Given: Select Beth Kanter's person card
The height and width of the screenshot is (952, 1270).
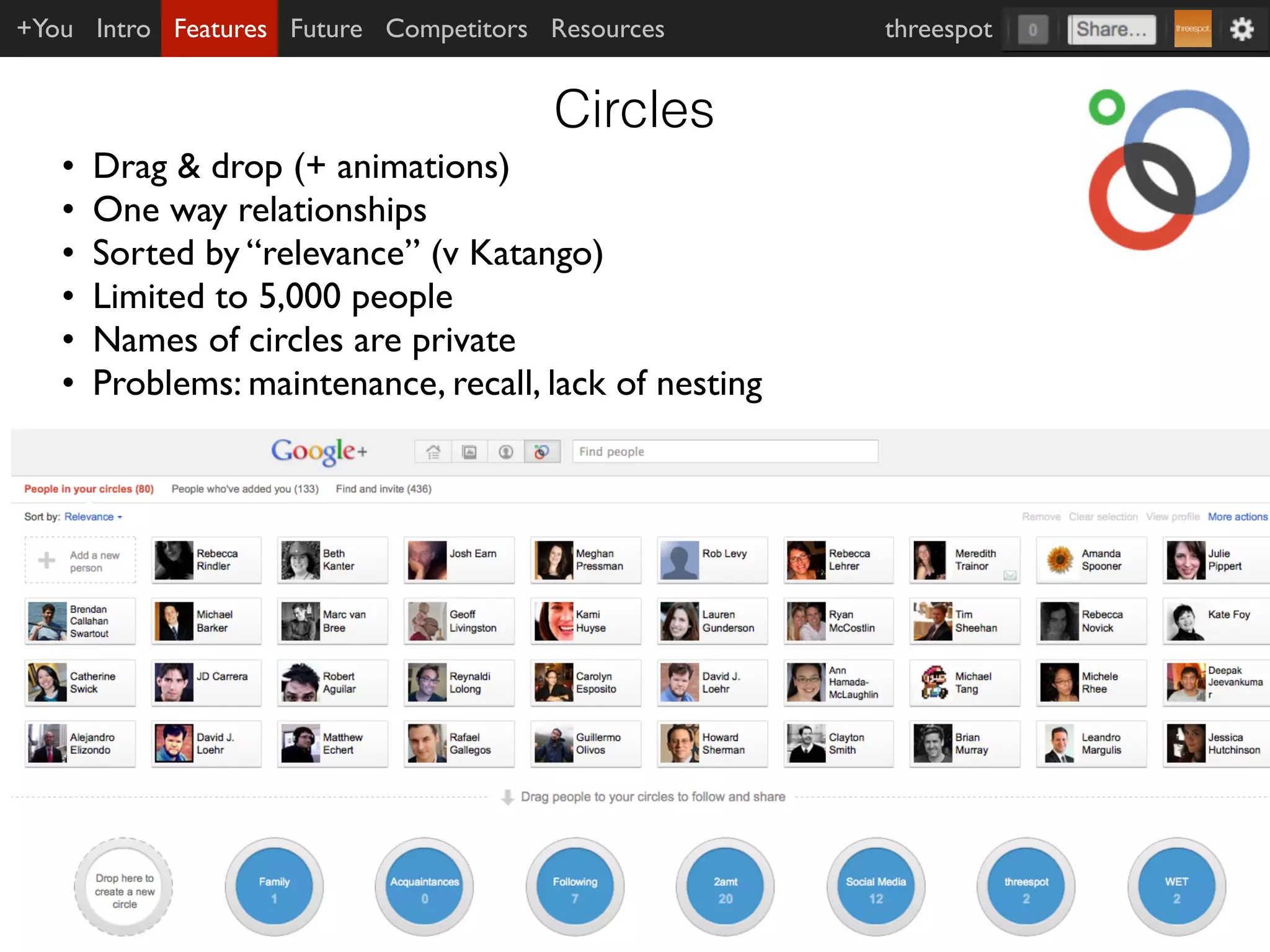Looking at the screenshot, I should pyautogui.click(x=333, y=560).
